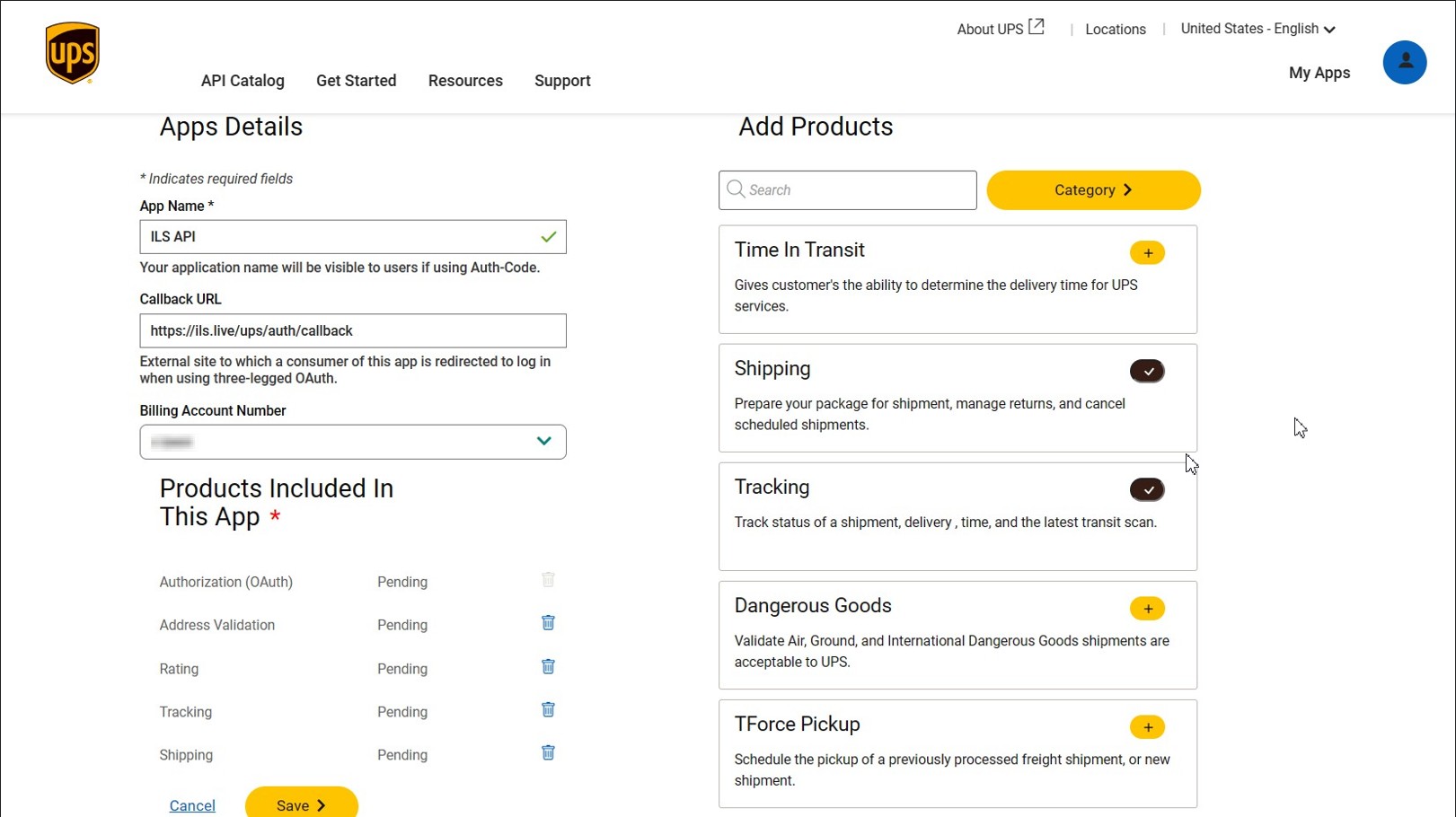The width and height of the screenshot is (1456, 817).
Task: Deselect the Tracking product checkmark
Action: pyautogui.click(x=1147, y=489)
